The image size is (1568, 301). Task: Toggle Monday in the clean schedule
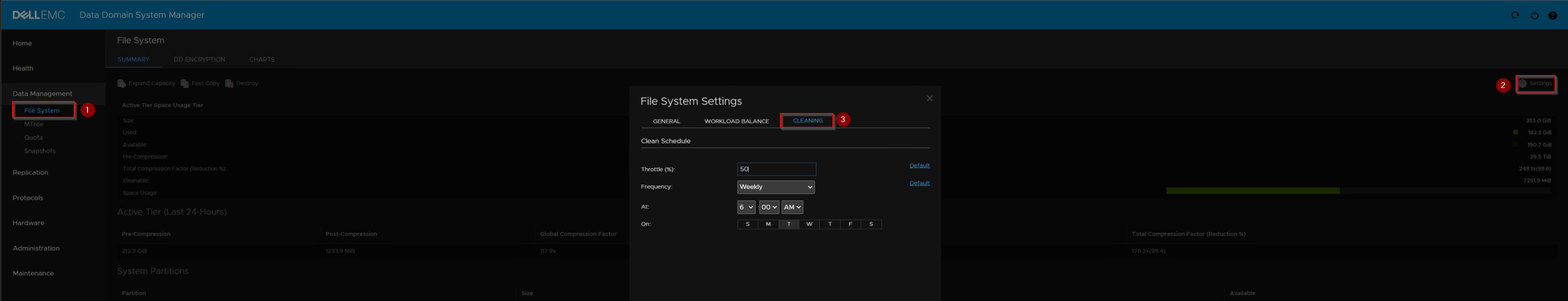click(x=768, y=225)
